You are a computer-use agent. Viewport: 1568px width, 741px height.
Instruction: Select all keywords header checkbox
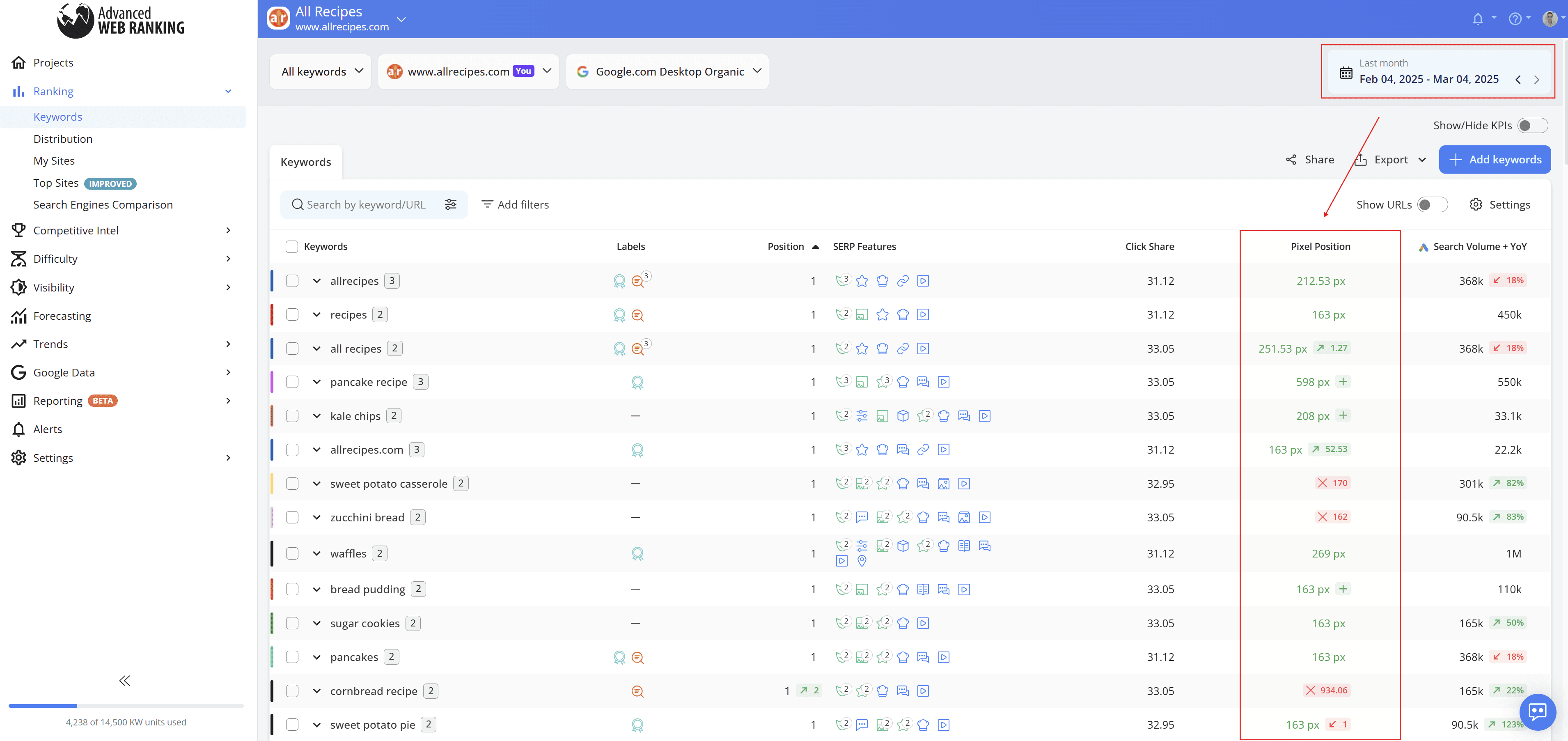(291, 247)
